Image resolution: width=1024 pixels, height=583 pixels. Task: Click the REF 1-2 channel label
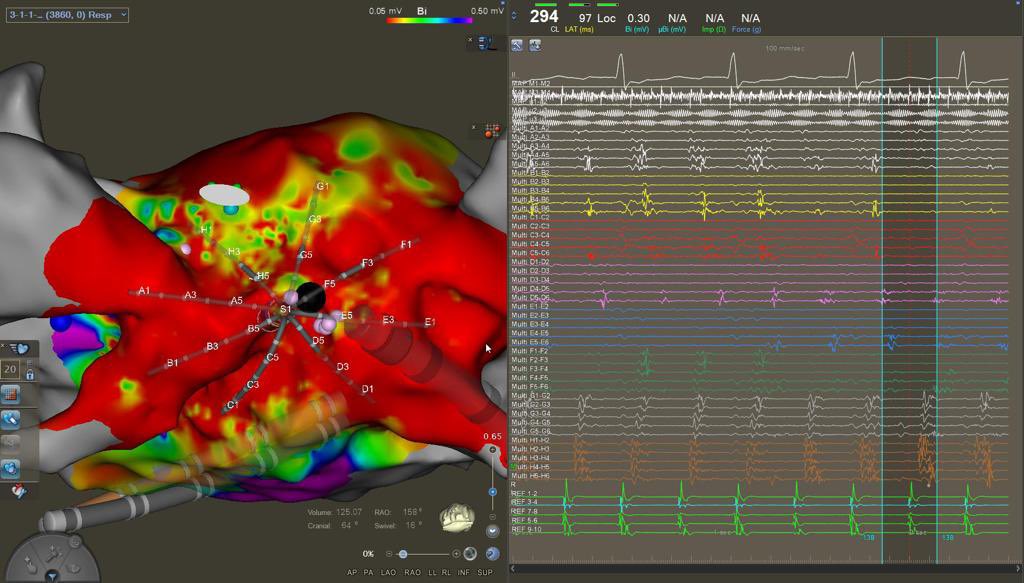(524, 494)
